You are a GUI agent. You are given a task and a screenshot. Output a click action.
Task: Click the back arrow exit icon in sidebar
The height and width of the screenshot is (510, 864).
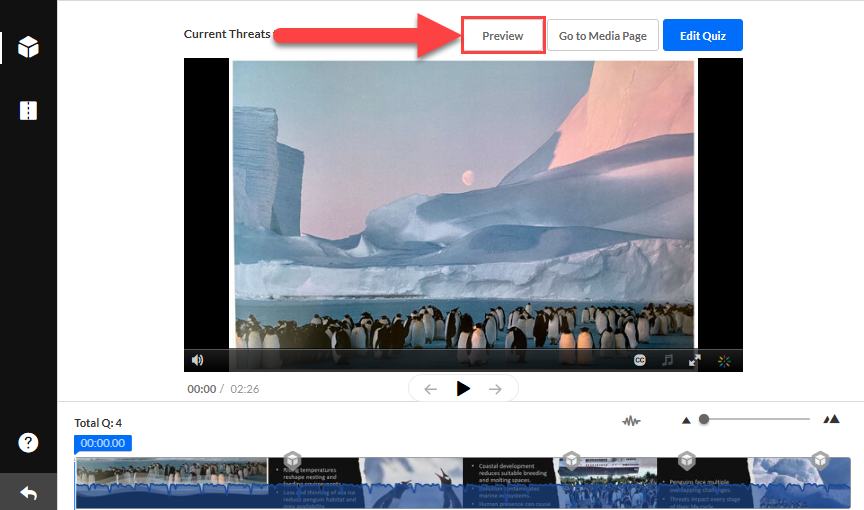tap(28, 492)
